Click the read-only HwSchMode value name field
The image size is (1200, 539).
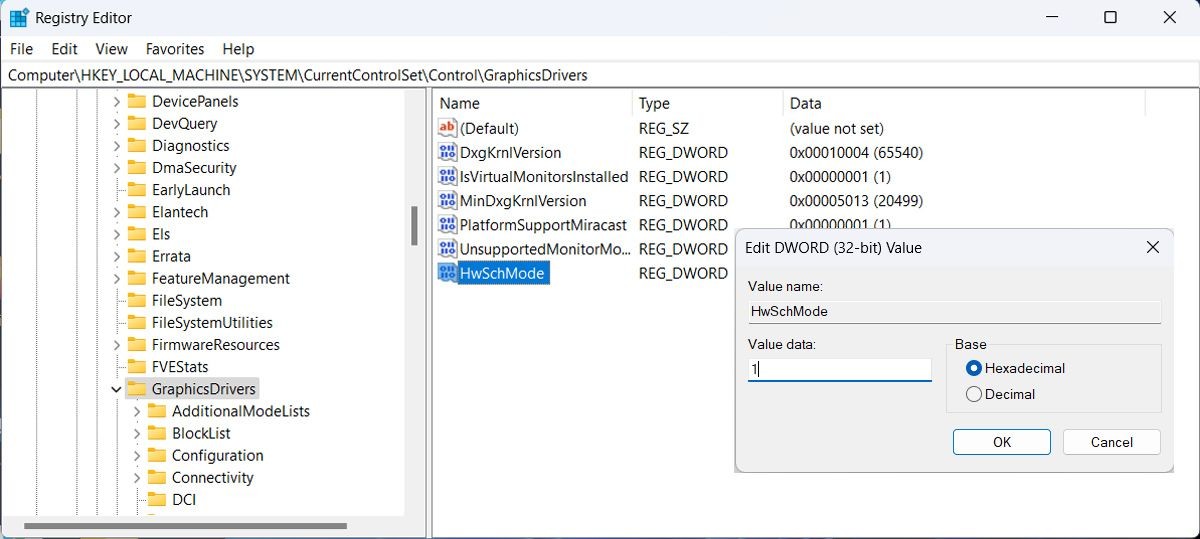[x=954, y=311]
